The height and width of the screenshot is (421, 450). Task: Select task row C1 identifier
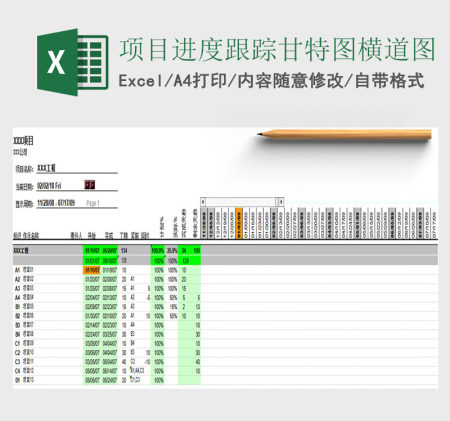click(17, 343)
